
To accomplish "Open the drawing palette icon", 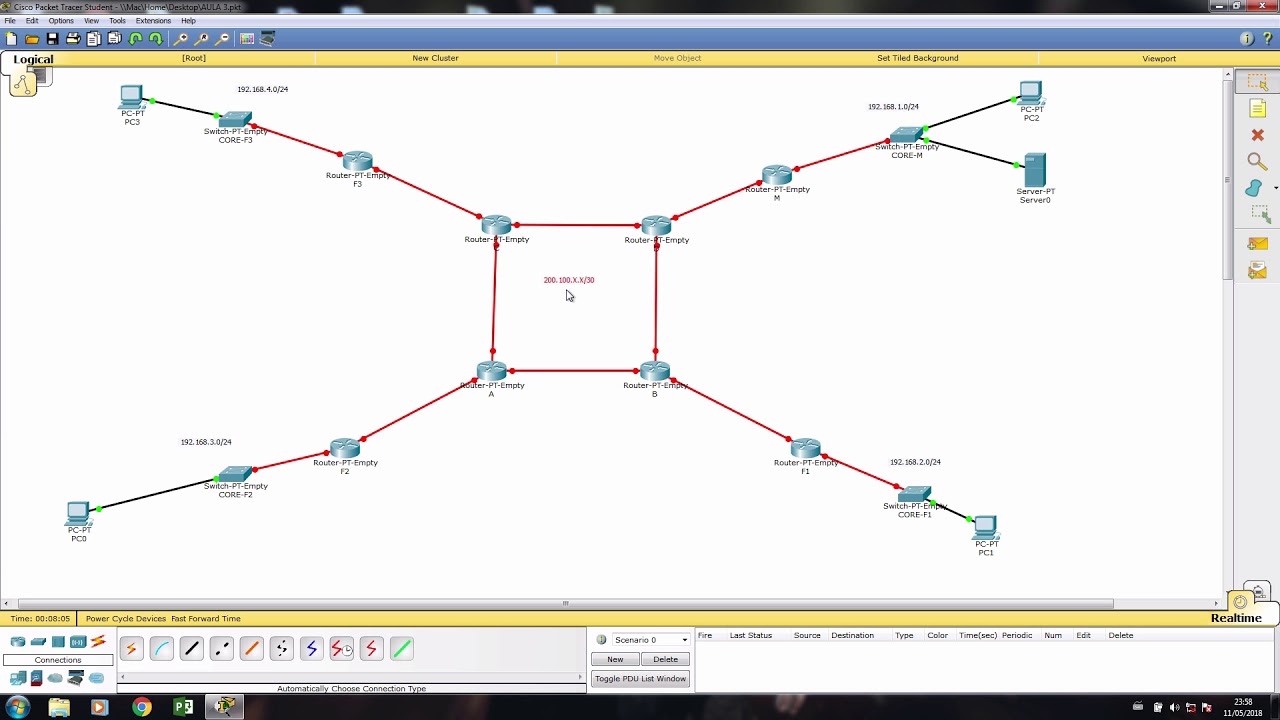I will click(247, 39).
